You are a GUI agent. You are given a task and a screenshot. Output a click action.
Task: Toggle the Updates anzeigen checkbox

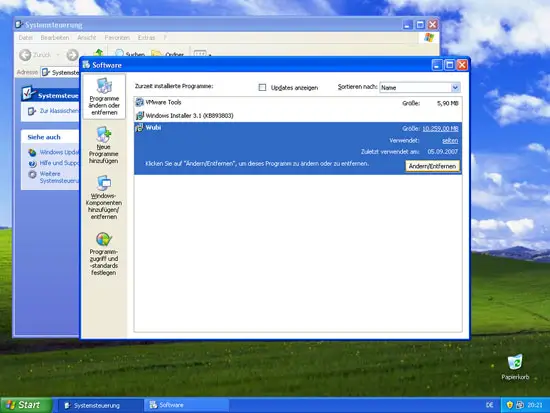click(x=262, y=87)
